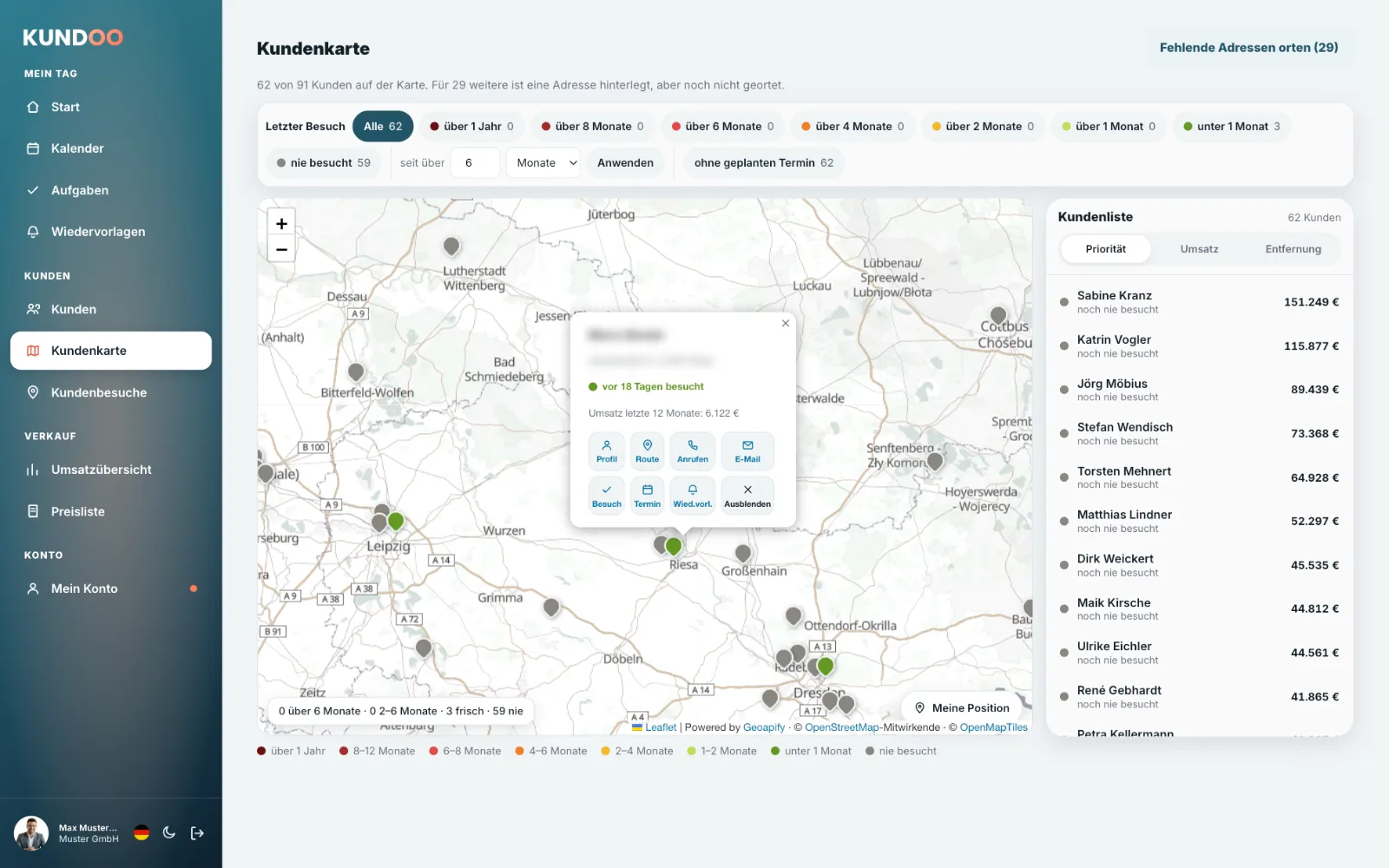Open the Max Muster user avatar
The width and height of the screenshot is (1389, 868).
[31, 833]
